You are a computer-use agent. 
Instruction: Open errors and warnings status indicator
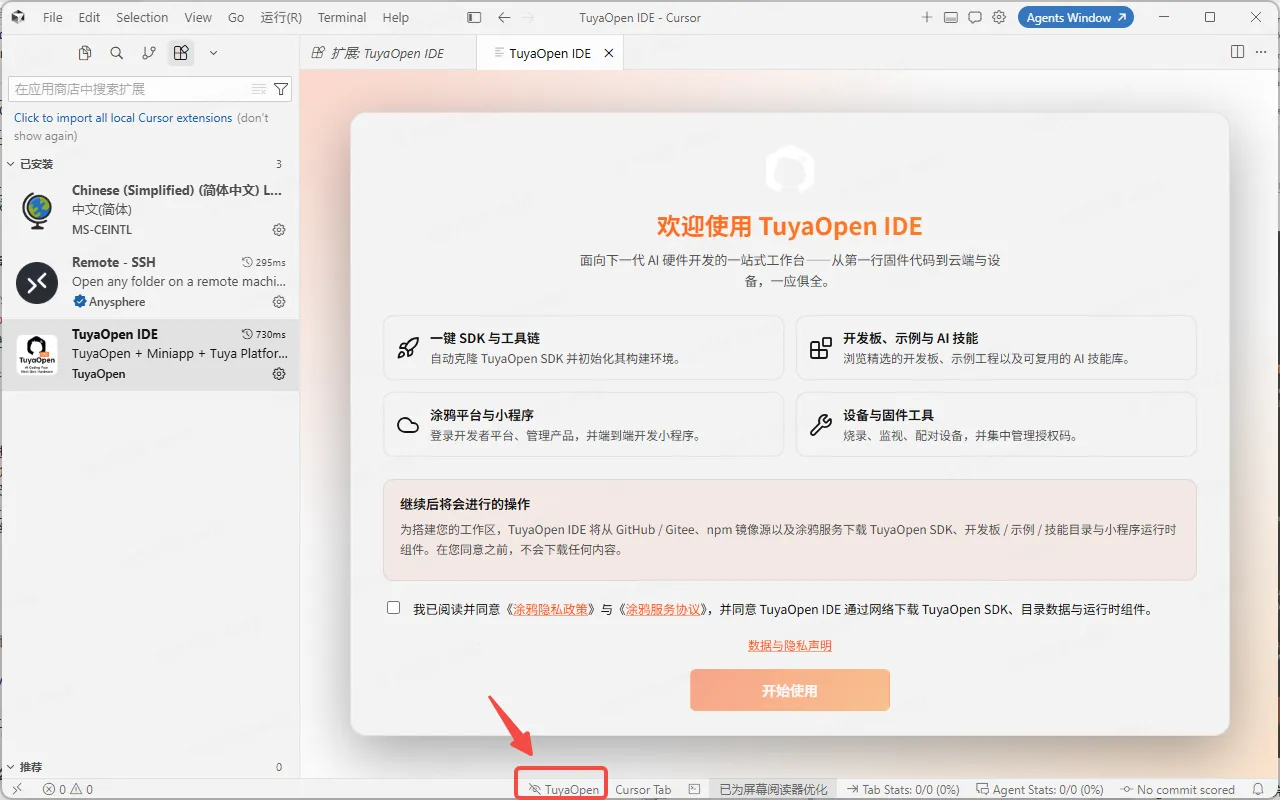tap(67, 789)
